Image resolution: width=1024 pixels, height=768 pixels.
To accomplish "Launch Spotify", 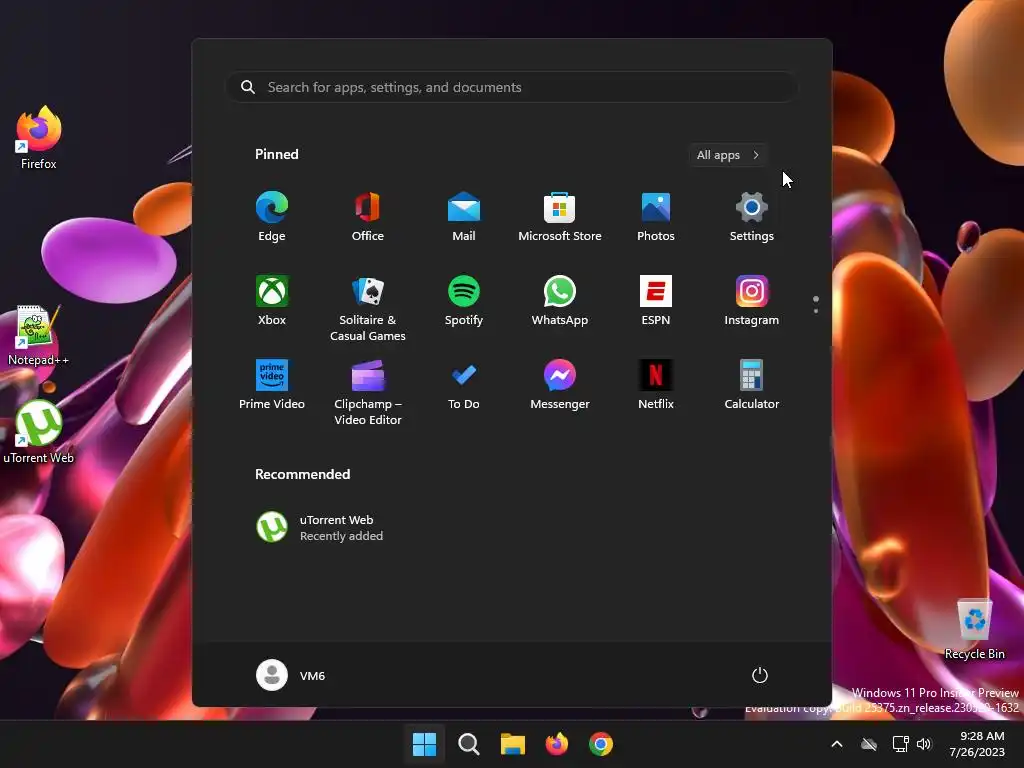I will click(x=464, y=300).
